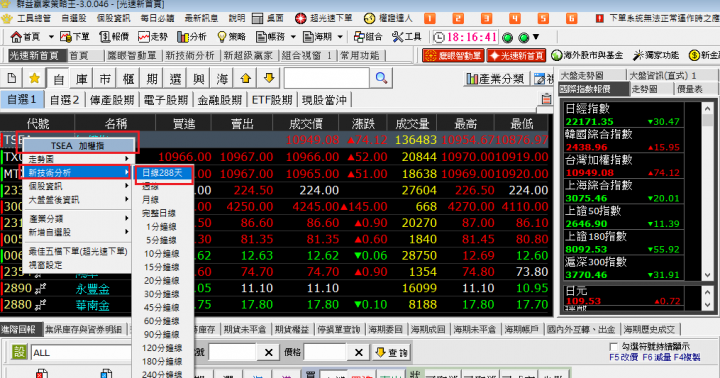Screen dimensions: 720x378
Task: Open the 海期 overseas futures icon
Action: coord(317,37)
